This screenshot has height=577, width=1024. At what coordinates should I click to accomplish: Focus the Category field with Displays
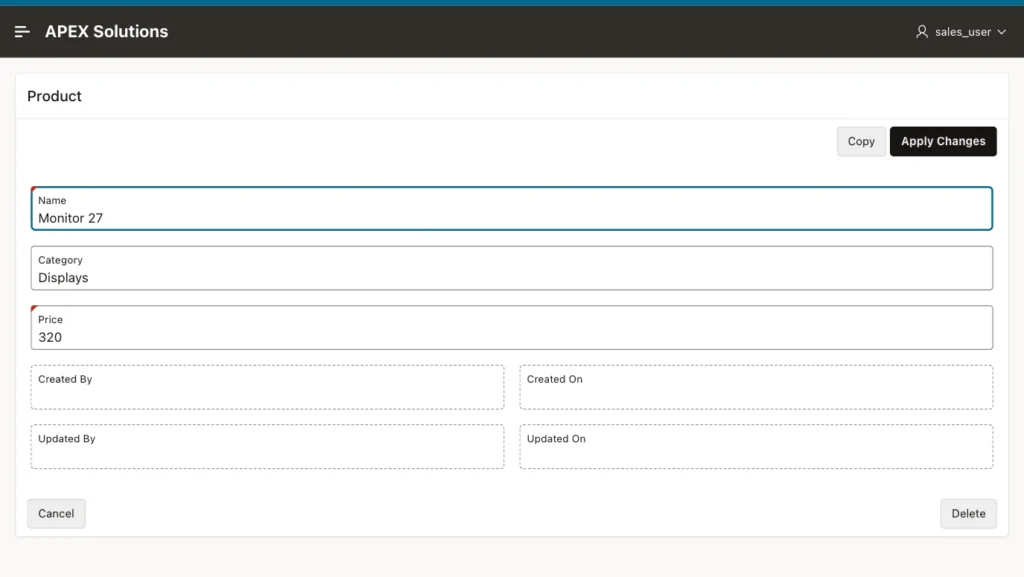click(x=511, y=268)
